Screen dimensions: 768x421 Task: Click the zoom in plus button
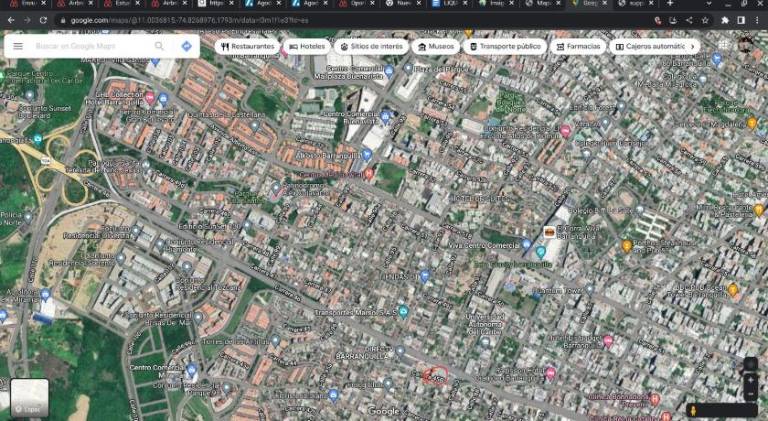750,380
